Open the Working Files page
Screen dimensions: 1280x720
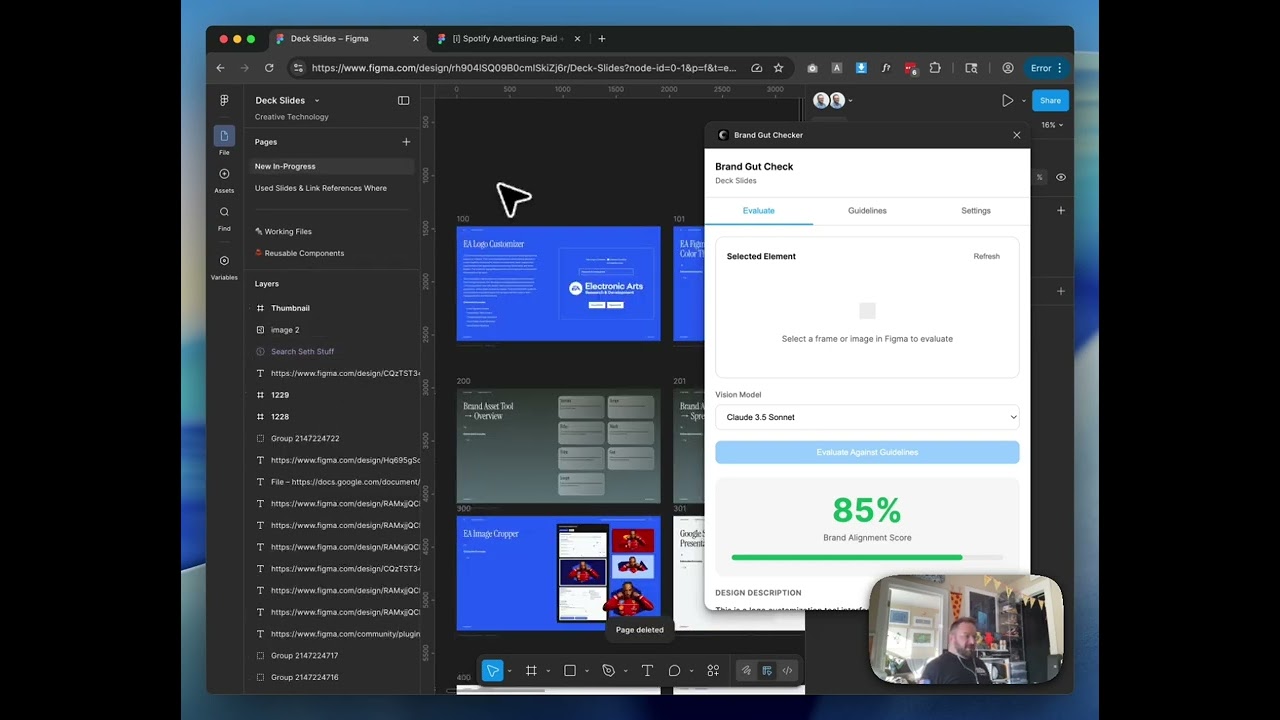288,231
